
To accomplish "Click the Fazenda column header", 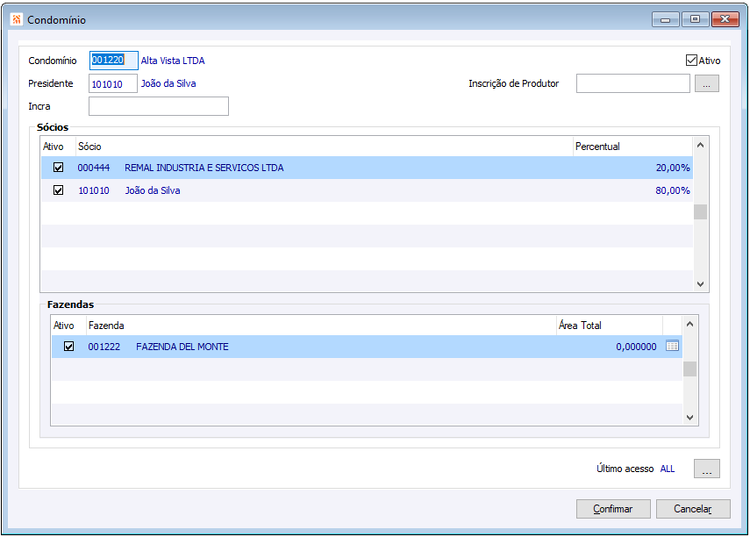I will [x=321, y=326].
